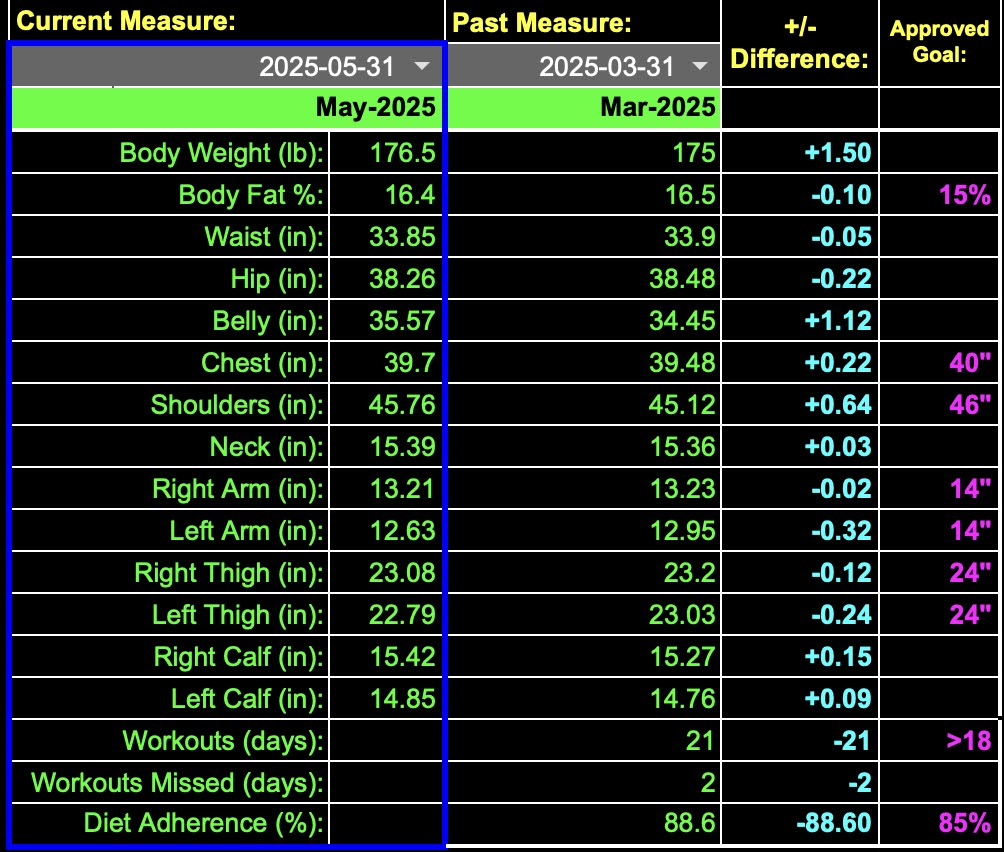Click the May-2025 green header cell
Viewport: 1004px width, 852px height.
(376, 108)
